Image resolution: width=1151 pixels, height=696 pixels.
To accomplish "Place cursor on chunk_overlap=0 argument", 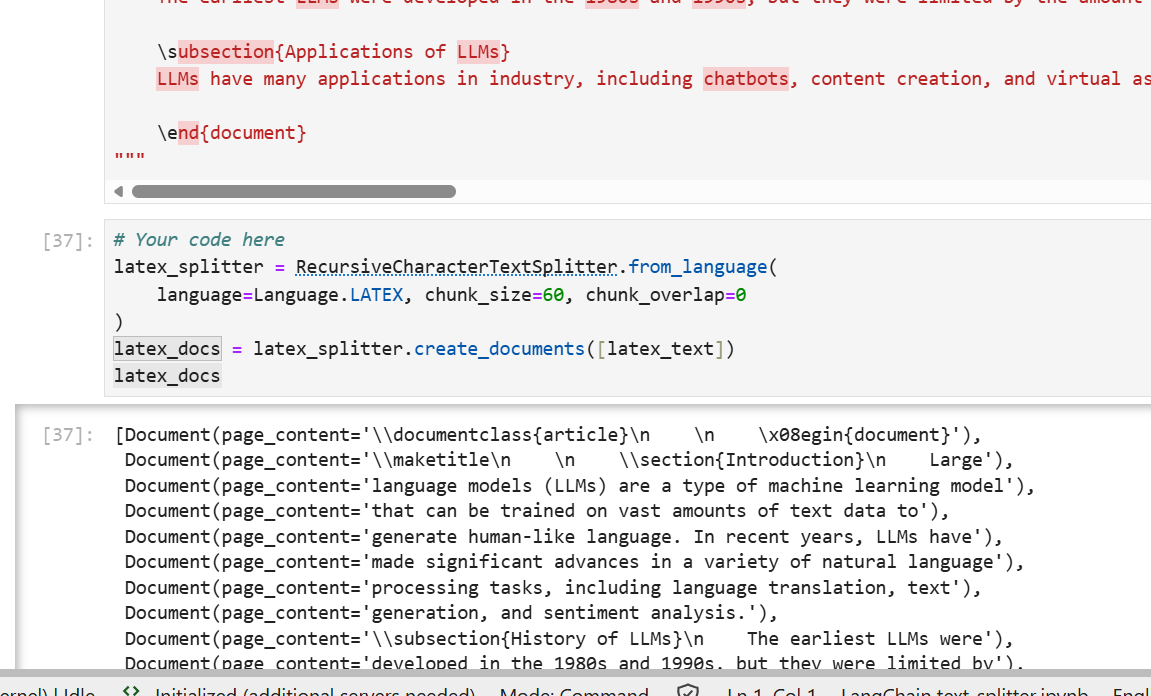I will (x=666, y=295).
